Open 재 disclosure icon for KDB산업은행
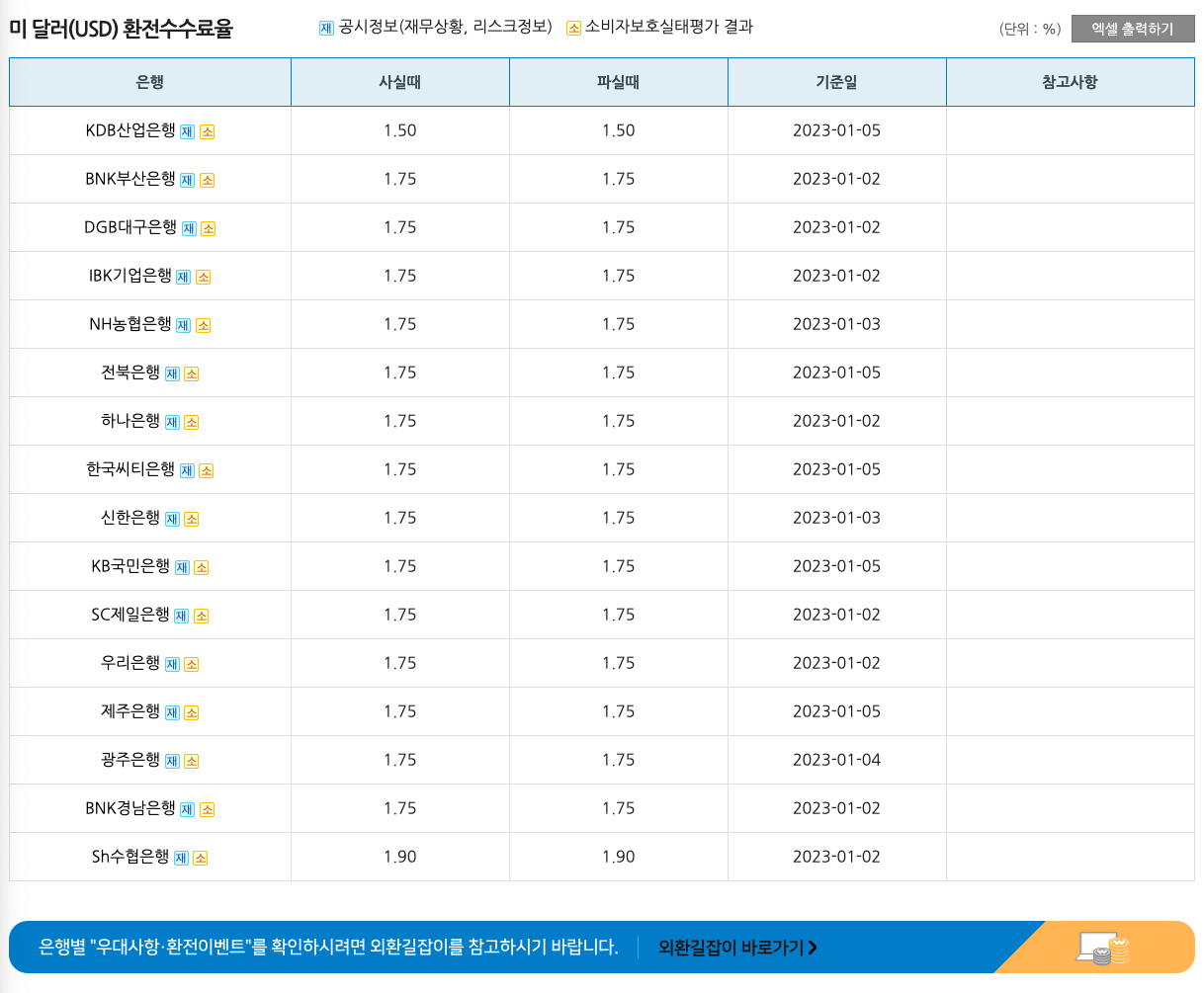Viewport: 1204px width, 993px height. coord(187,131)
